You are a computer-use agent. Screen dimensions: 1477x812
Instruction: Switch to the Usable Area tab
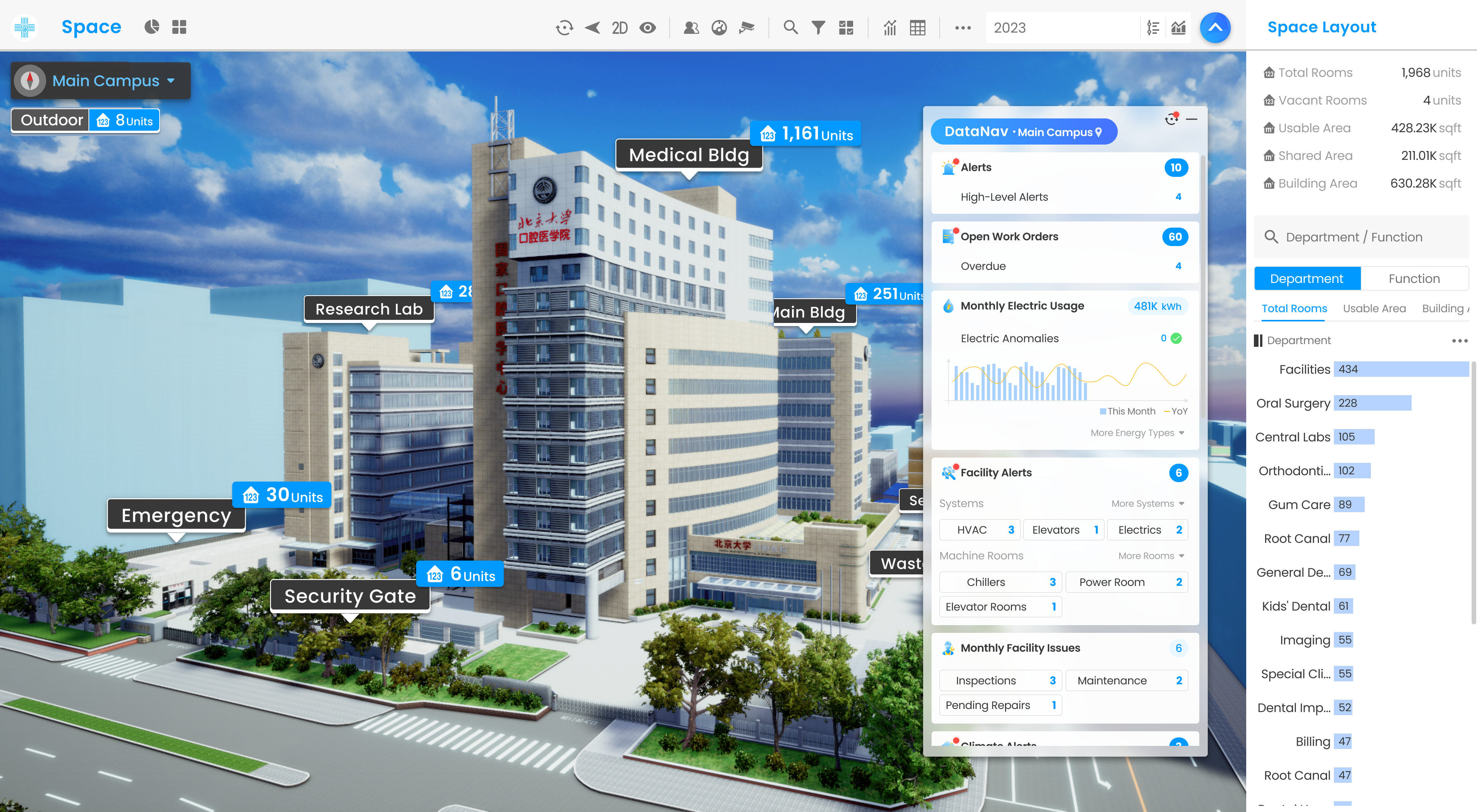coord(1374,308)
